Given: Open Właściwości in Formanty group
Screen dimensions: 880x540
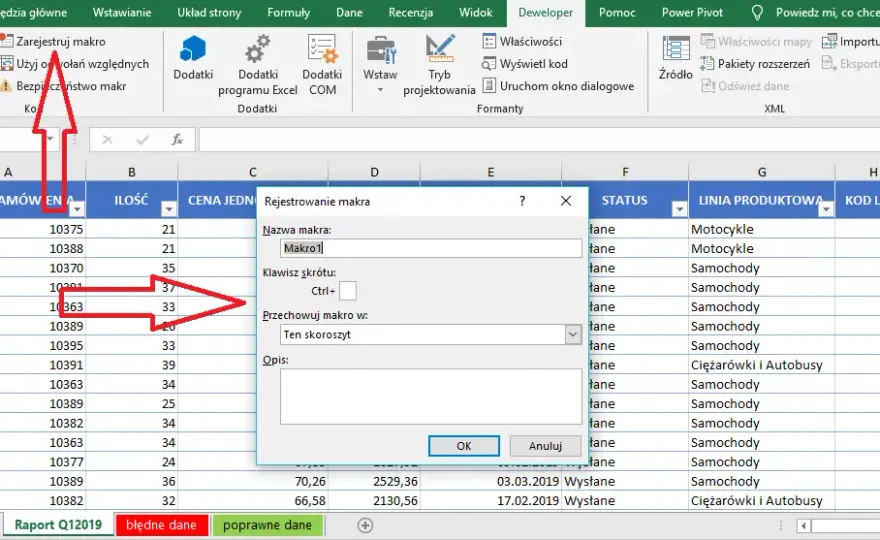Looking at the screenshot, I should pos(522,42).
